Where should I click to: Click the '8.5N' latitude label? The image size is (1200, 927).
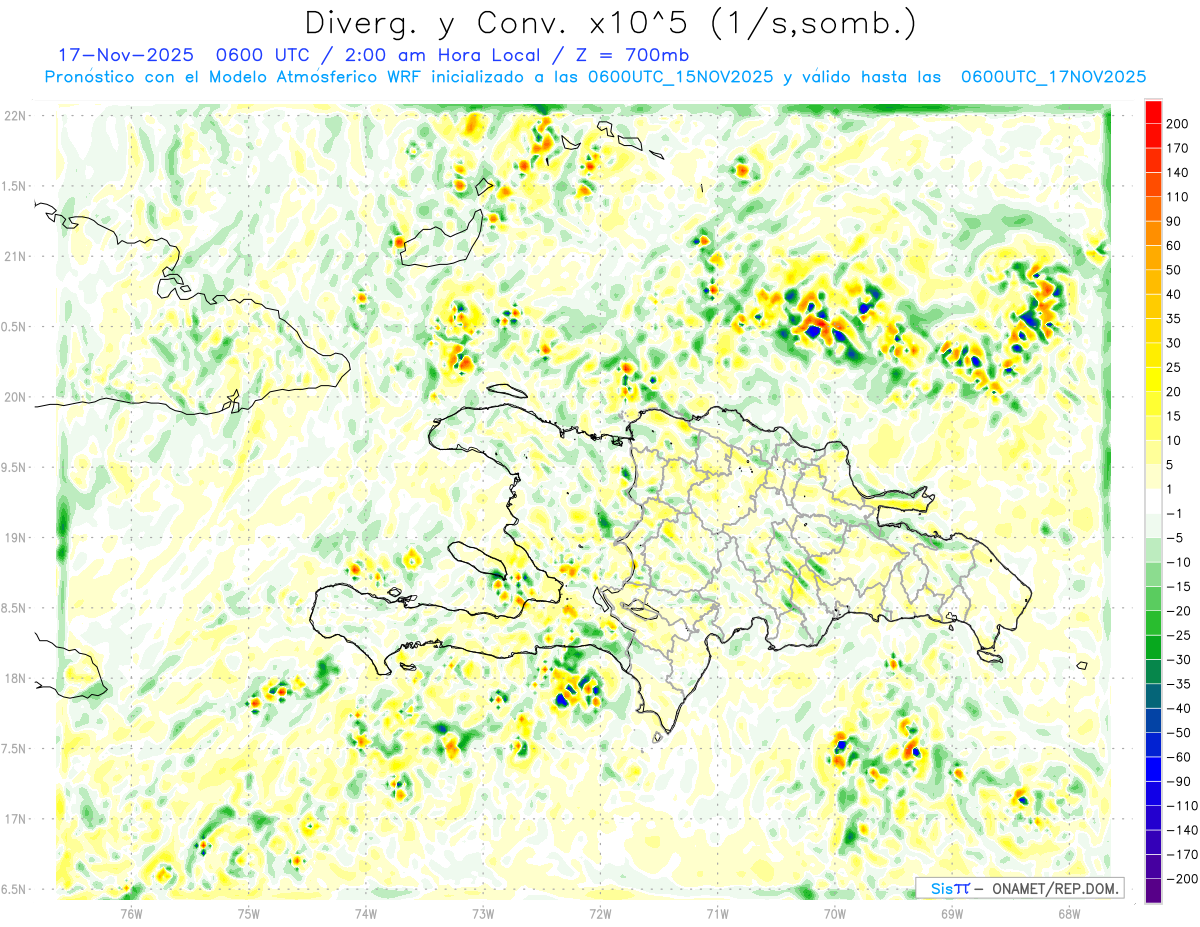pos(14,608)
